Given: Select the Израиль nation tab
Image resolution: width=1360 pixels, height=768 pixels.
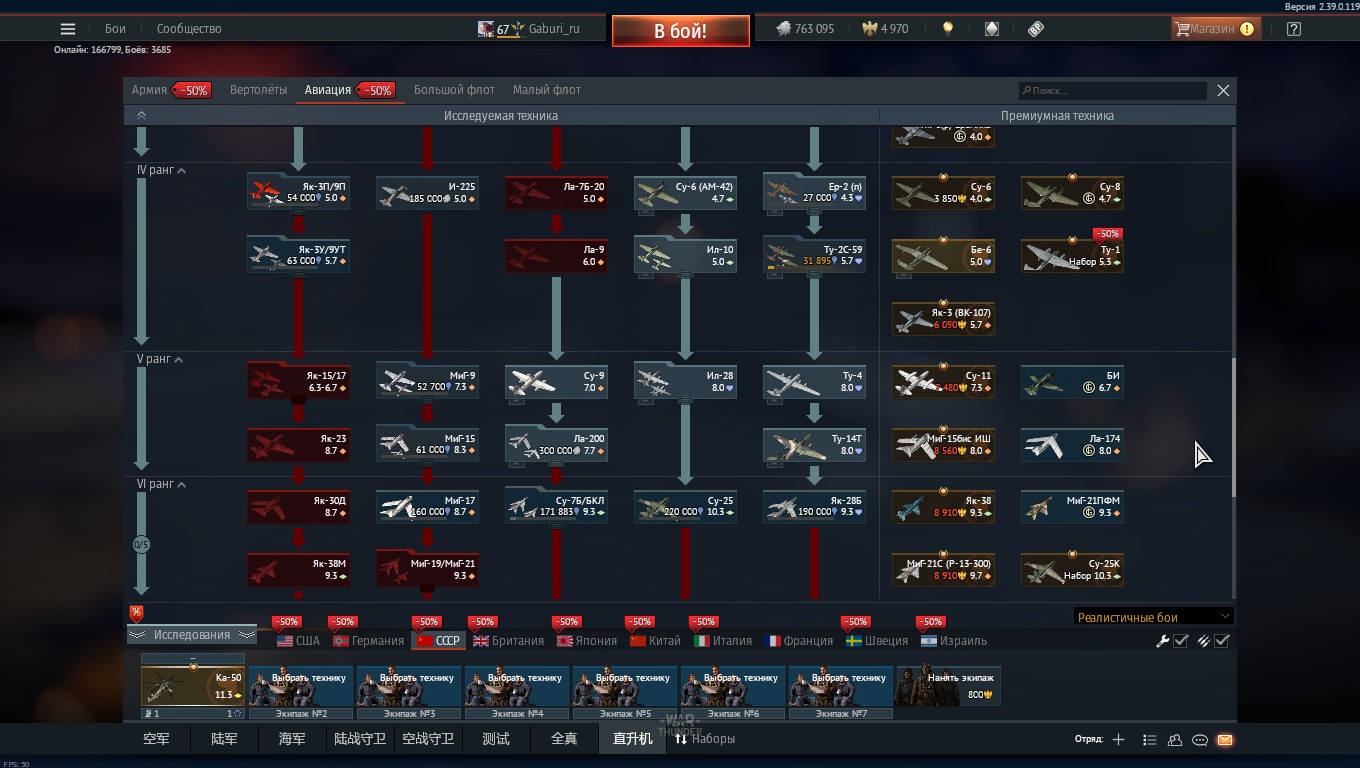Looking at the screenshot, I should [953, 641].
